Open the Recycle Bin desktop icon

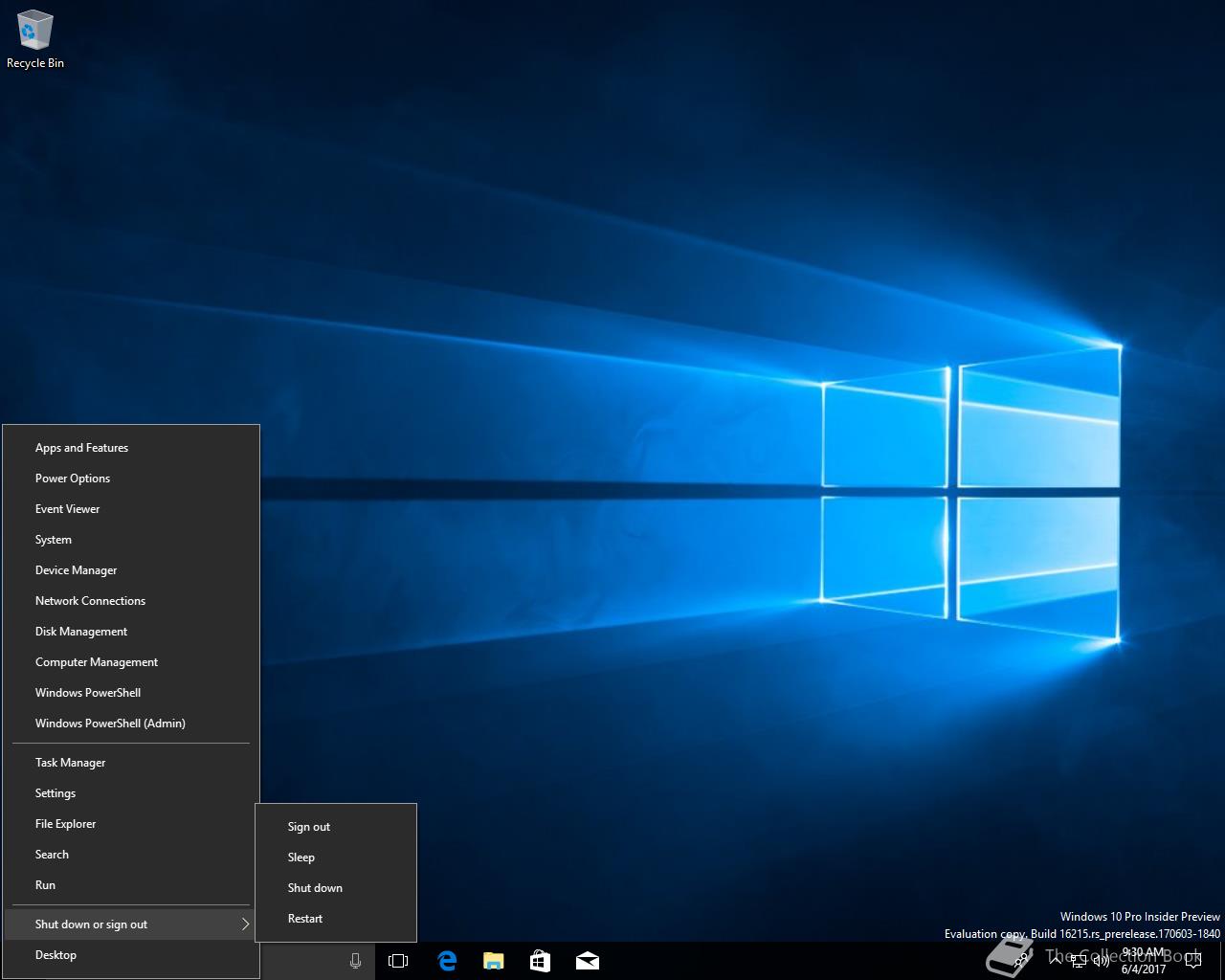[35, 40]
